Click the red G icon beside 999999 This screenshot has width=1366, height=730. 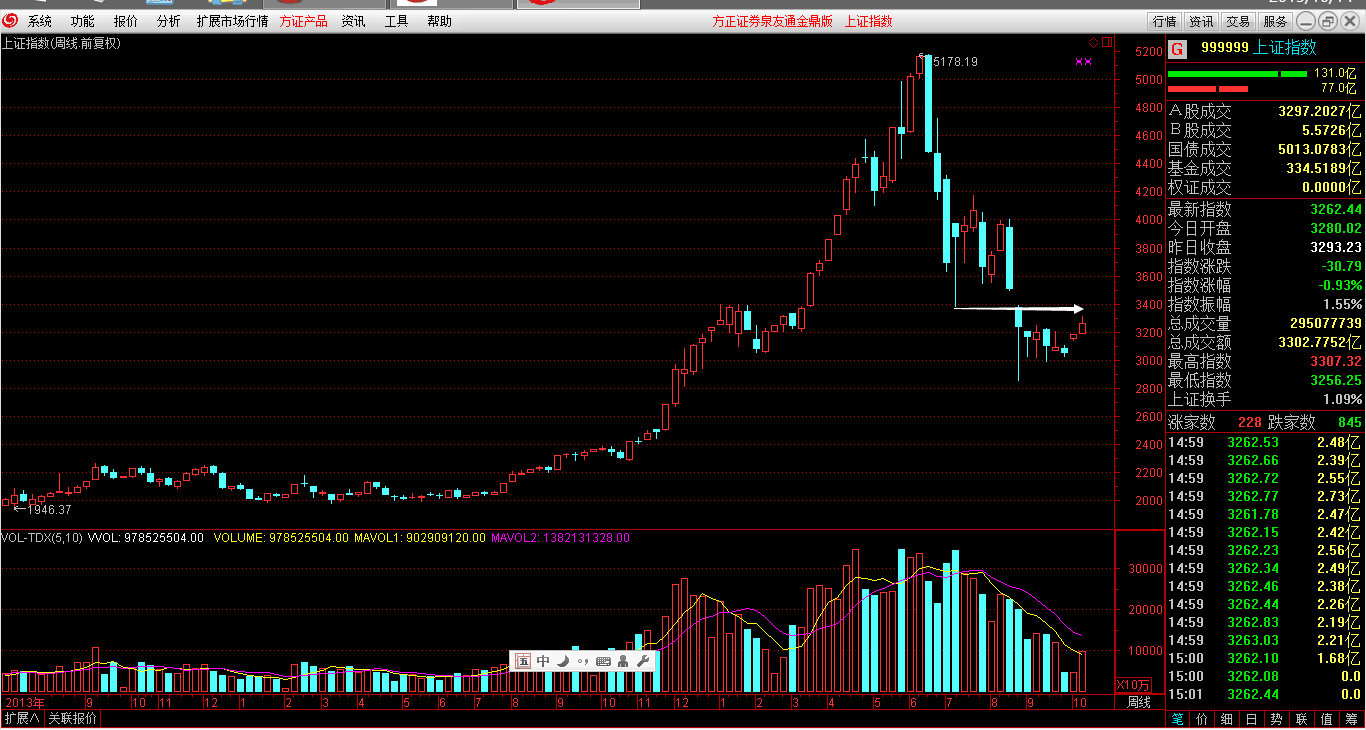(1177, 48)
